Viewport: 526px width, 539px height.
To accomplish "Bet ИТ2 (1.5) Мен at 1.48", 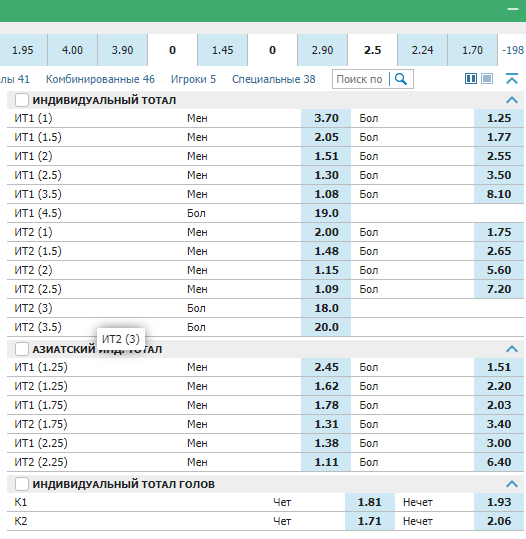I will (326, 251).
